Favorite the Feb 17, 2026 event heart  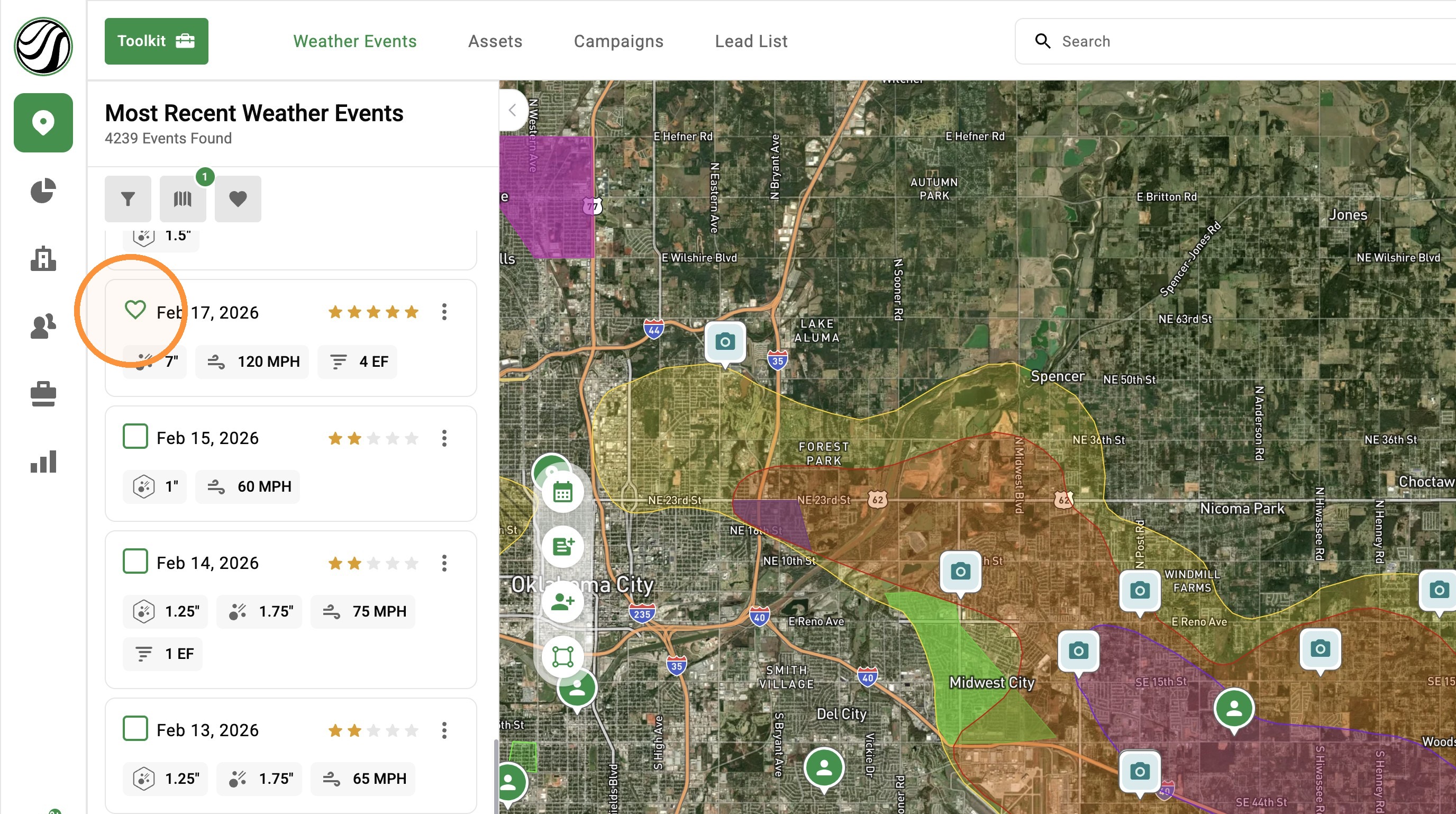[135, 310]
